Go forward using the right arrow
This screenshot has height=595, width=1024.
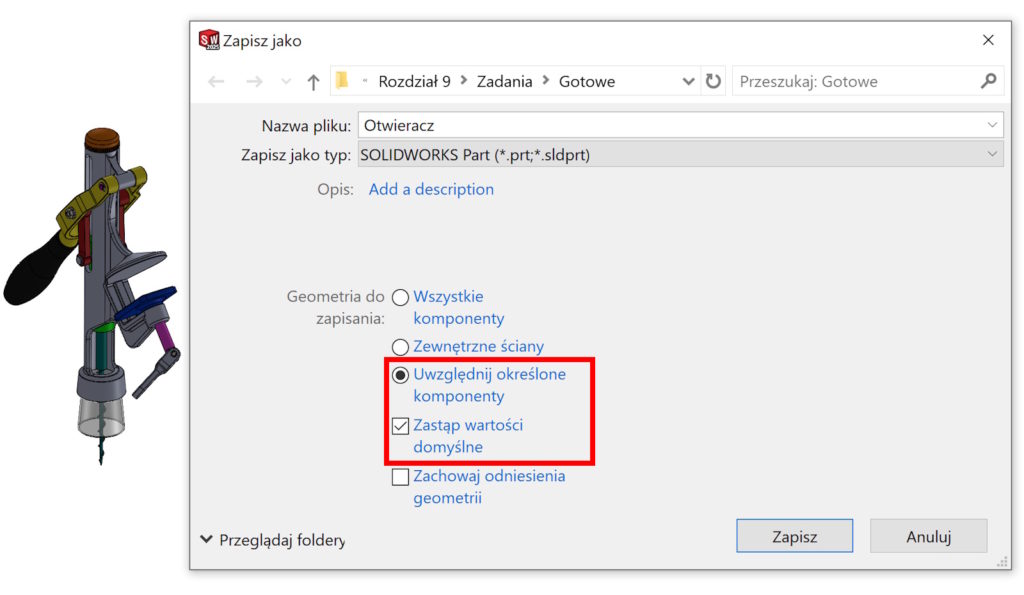(254, 82)
